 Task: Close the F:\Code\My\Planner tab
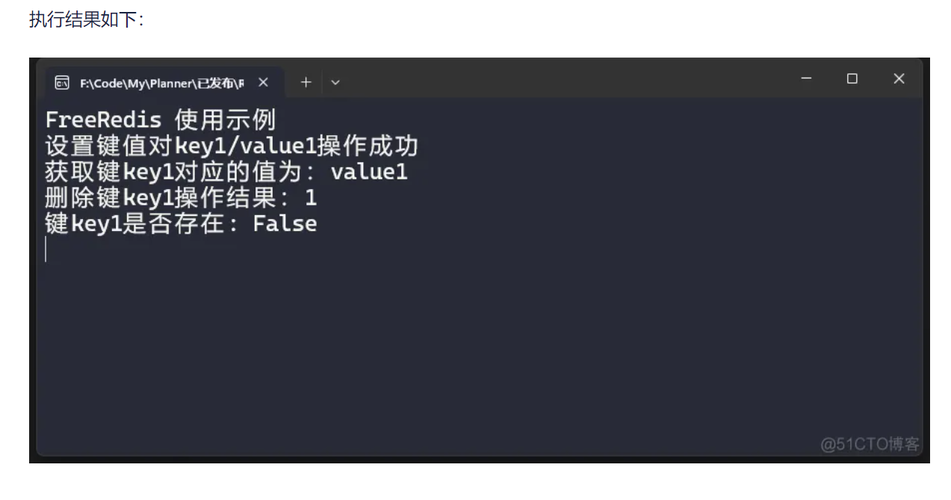(x=263, y=82)
